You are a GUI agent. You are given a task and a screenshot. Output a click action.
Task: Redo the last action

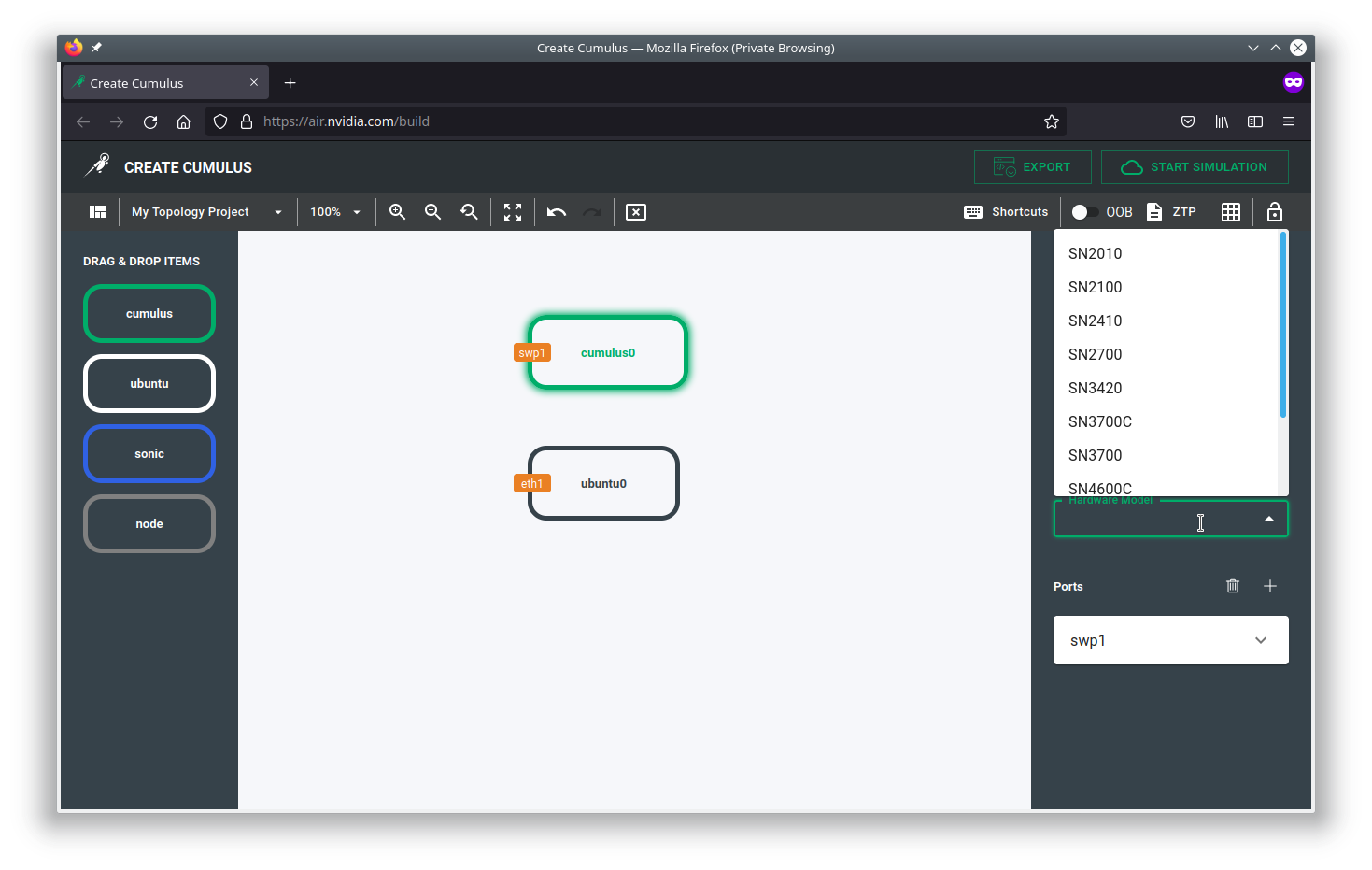pos(592,212)
